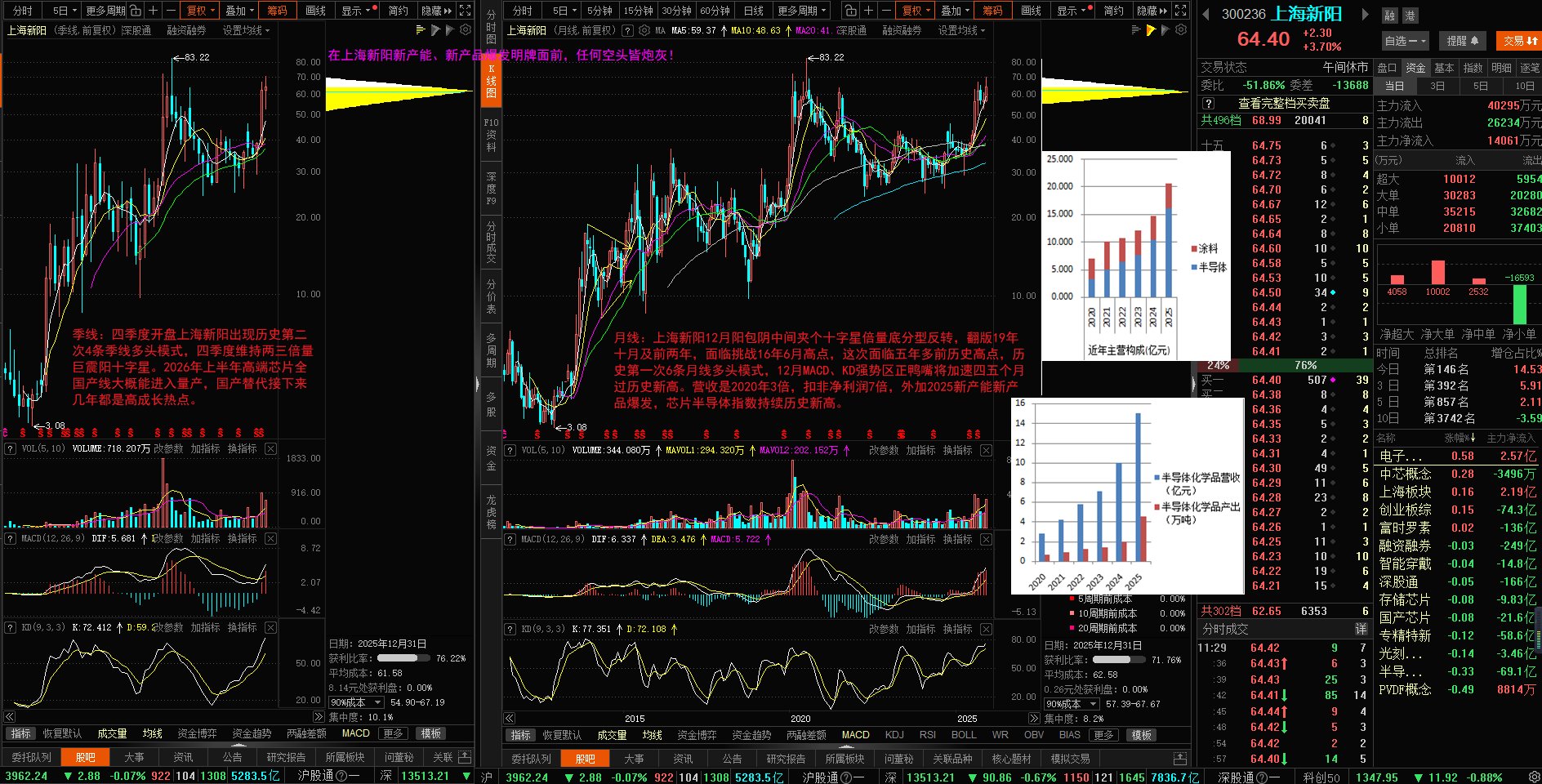
Task: Click the left-chart double-left arrow to go back
Action: pos(11,717)
